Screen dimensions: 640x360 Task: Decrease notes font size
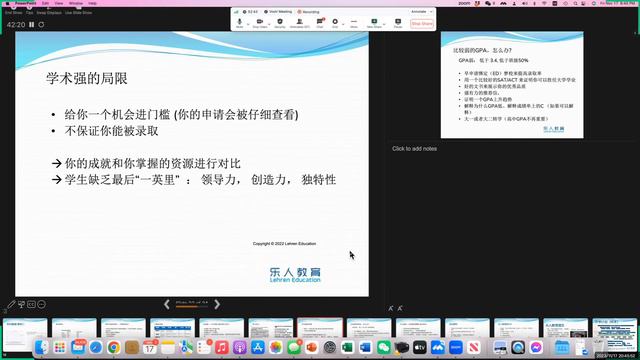[391, 309]
